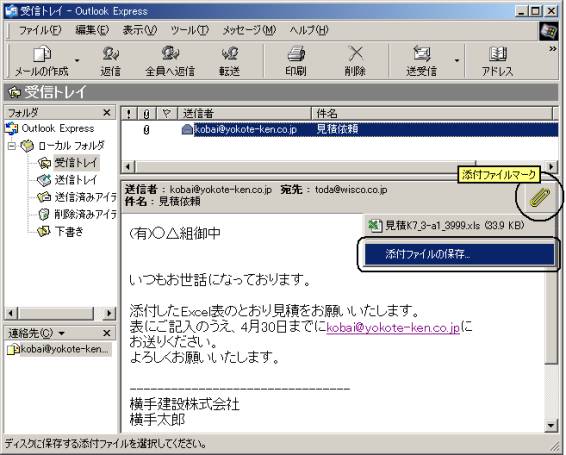Close the 連絡先 pane
Screen dimensions: 566x455
tap(107, 333)
